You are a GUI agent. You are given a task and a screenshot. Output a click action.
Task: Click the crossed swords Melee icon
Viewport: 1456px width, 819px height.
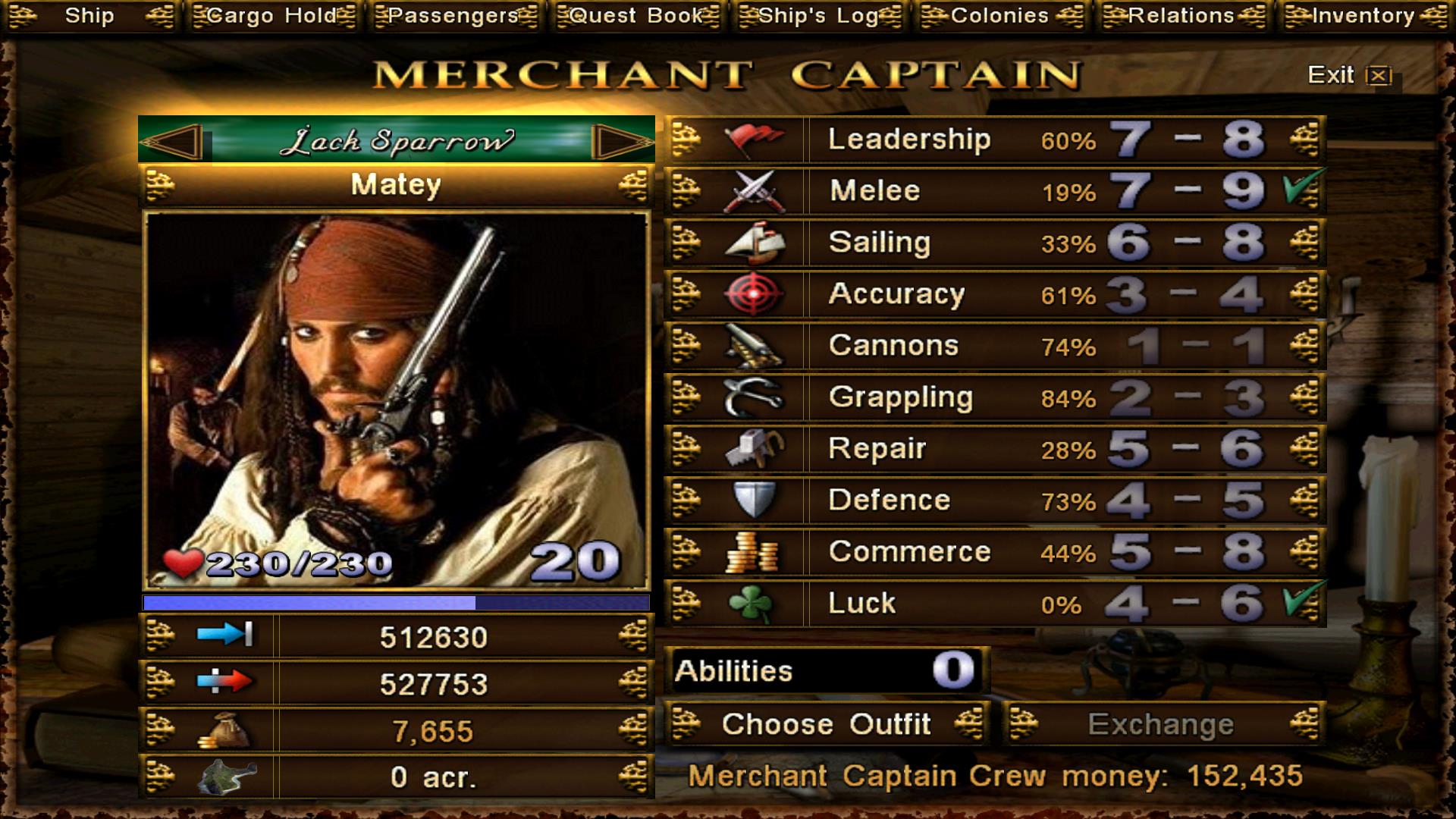coord(753,191)
